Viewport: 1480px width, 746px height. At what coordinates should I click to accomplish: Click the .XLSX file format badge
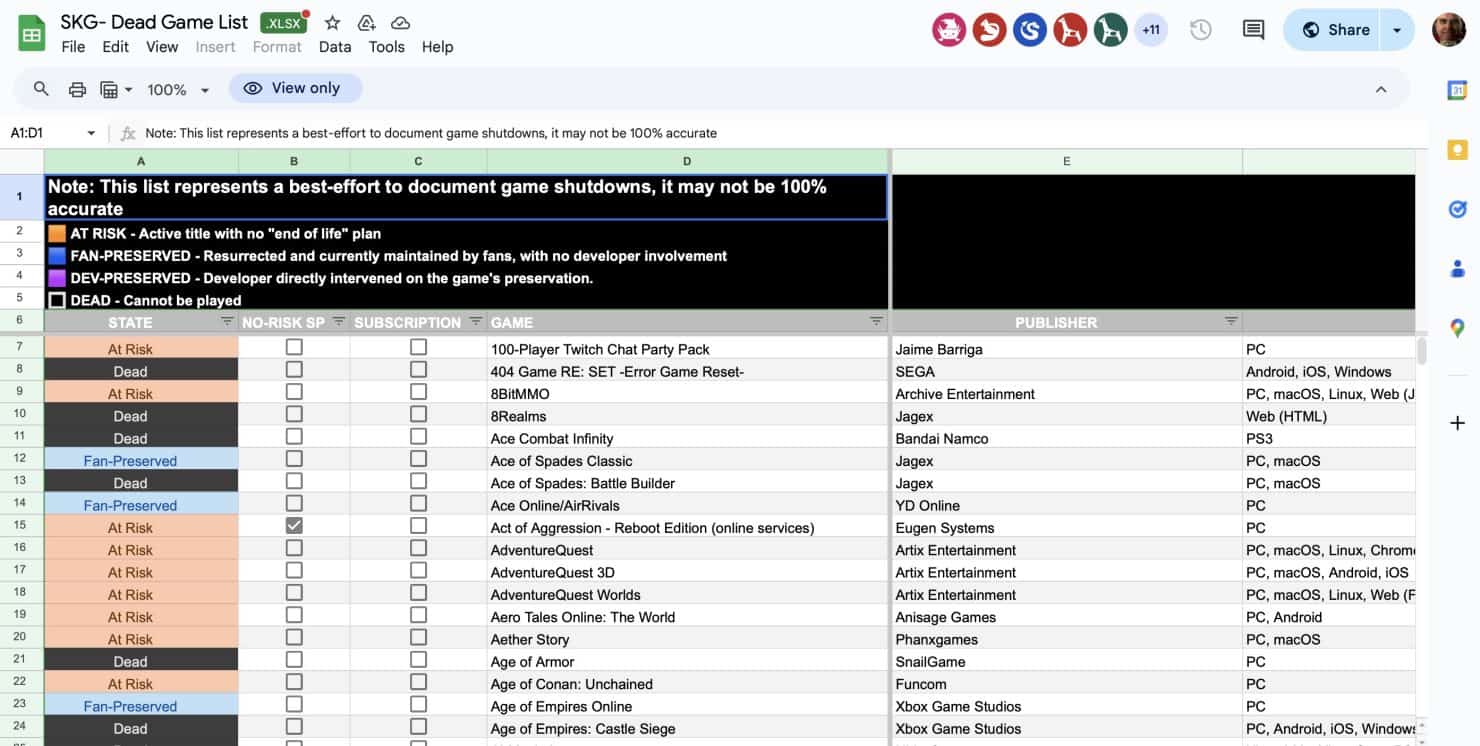pyautogui.click(x=284, y=23)
